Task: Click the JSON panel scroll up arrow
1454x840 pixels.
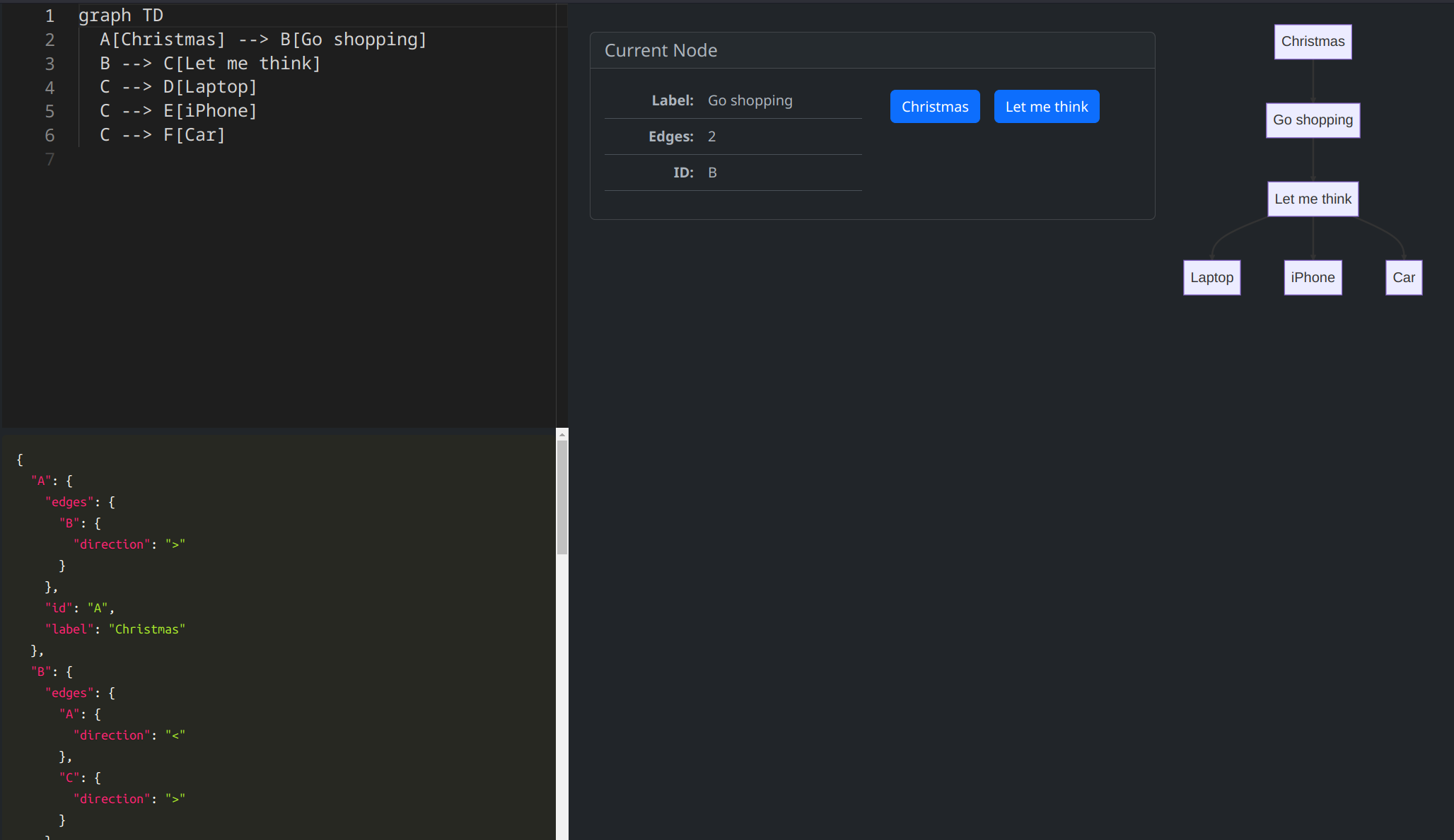Action: [562, 434]
